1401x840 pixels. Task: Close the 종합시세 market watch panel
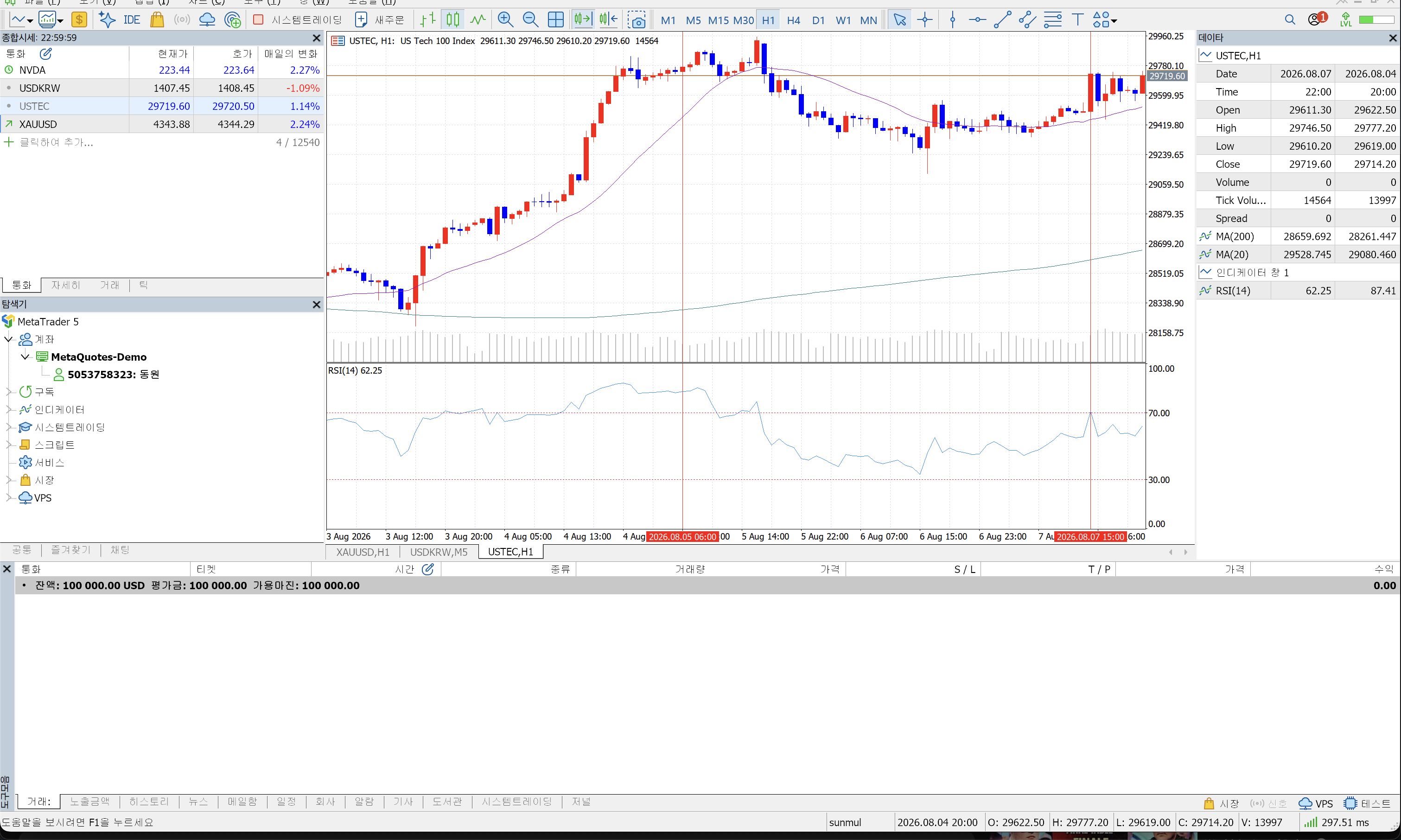coord(317,38)
